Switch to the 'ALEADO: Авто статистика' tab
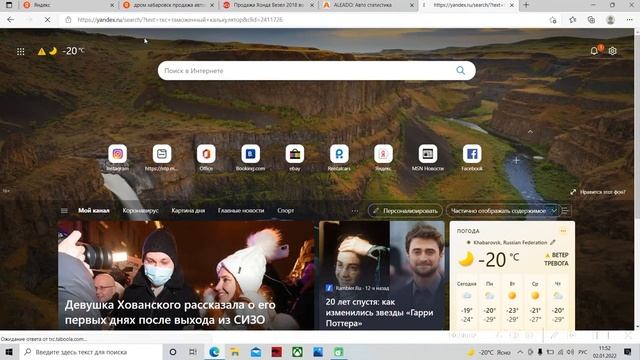The image size is (640, 360). 367,5
